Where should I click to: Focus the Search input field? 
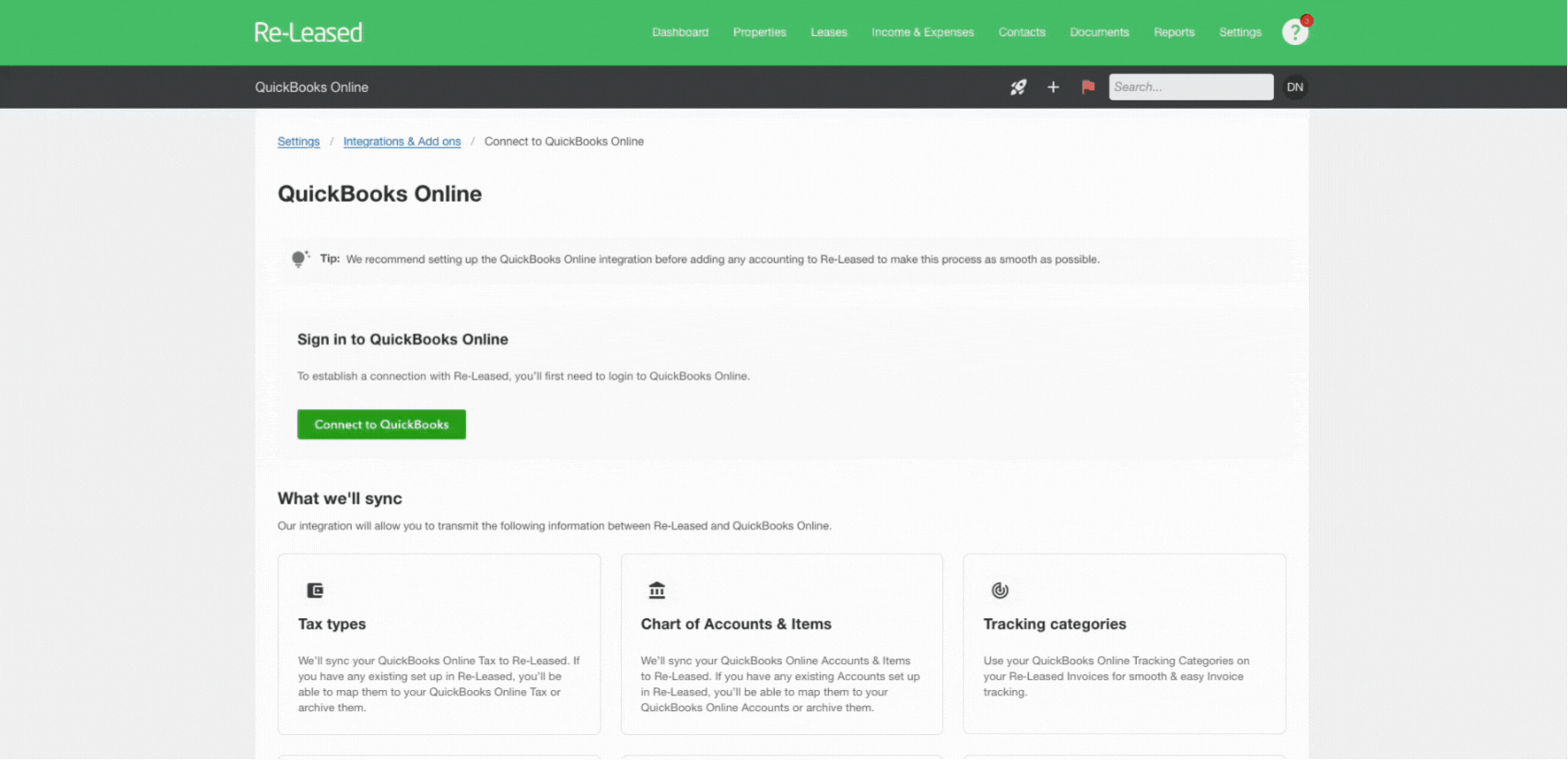[1190, 87]
